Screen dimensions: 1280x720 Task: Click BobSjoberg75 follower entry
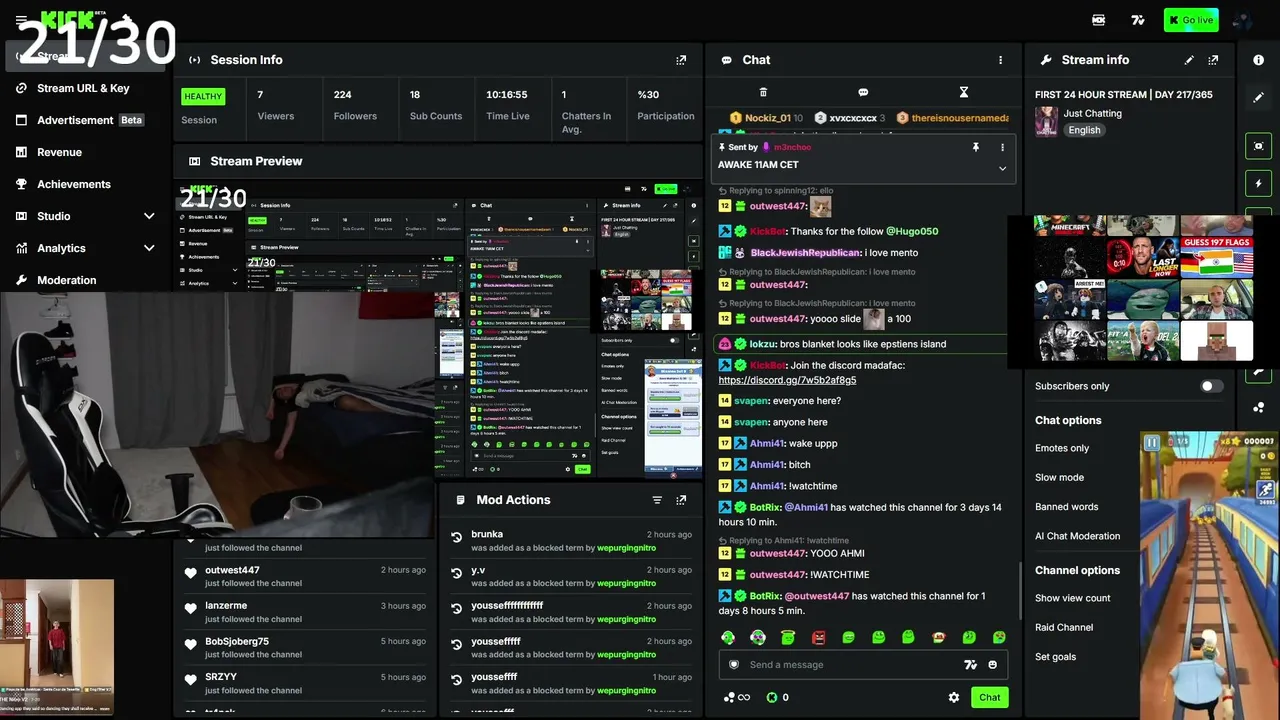click(305, 648)
